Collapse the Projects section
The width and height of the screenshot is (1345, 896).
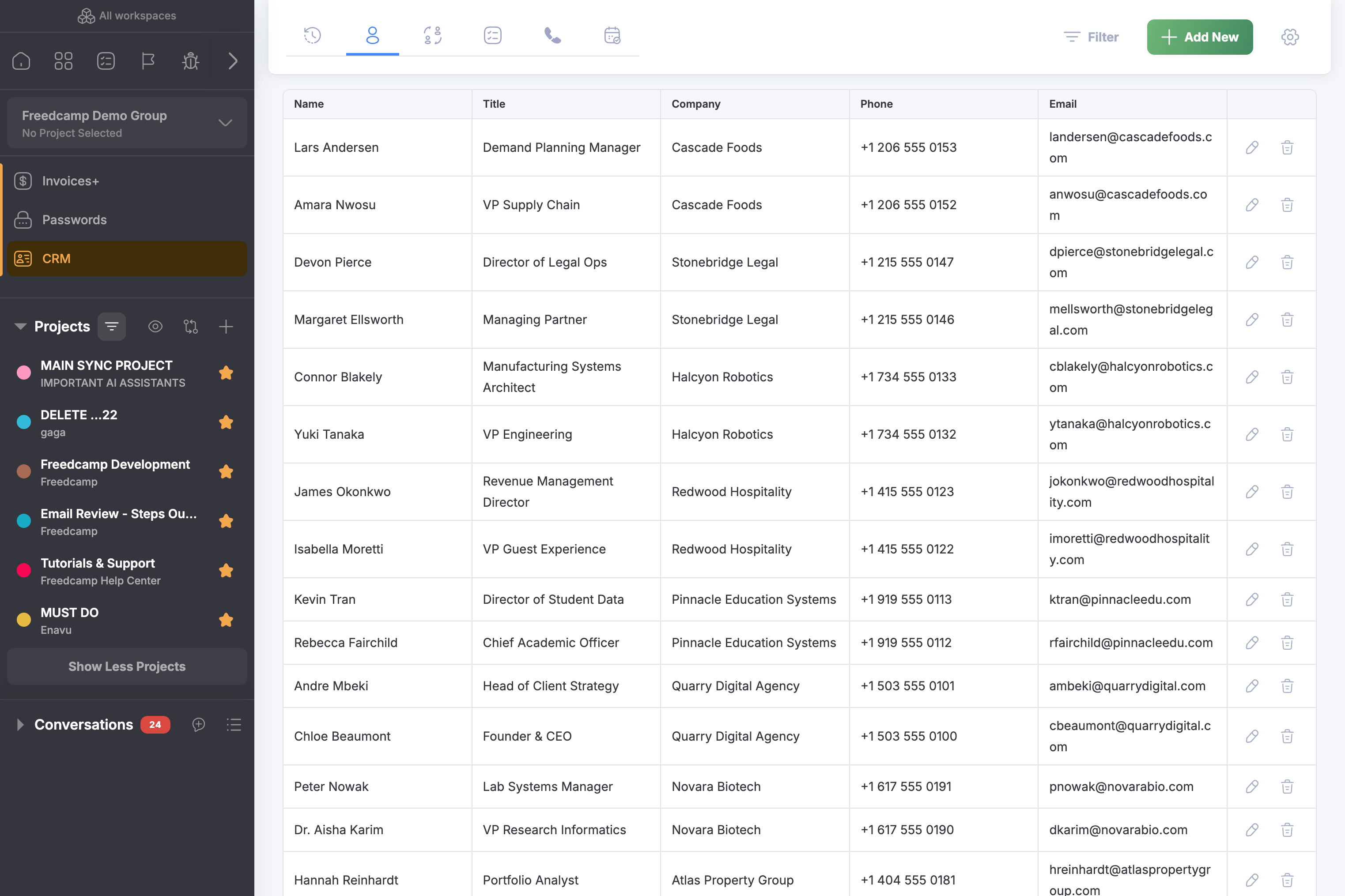point(21,326)
